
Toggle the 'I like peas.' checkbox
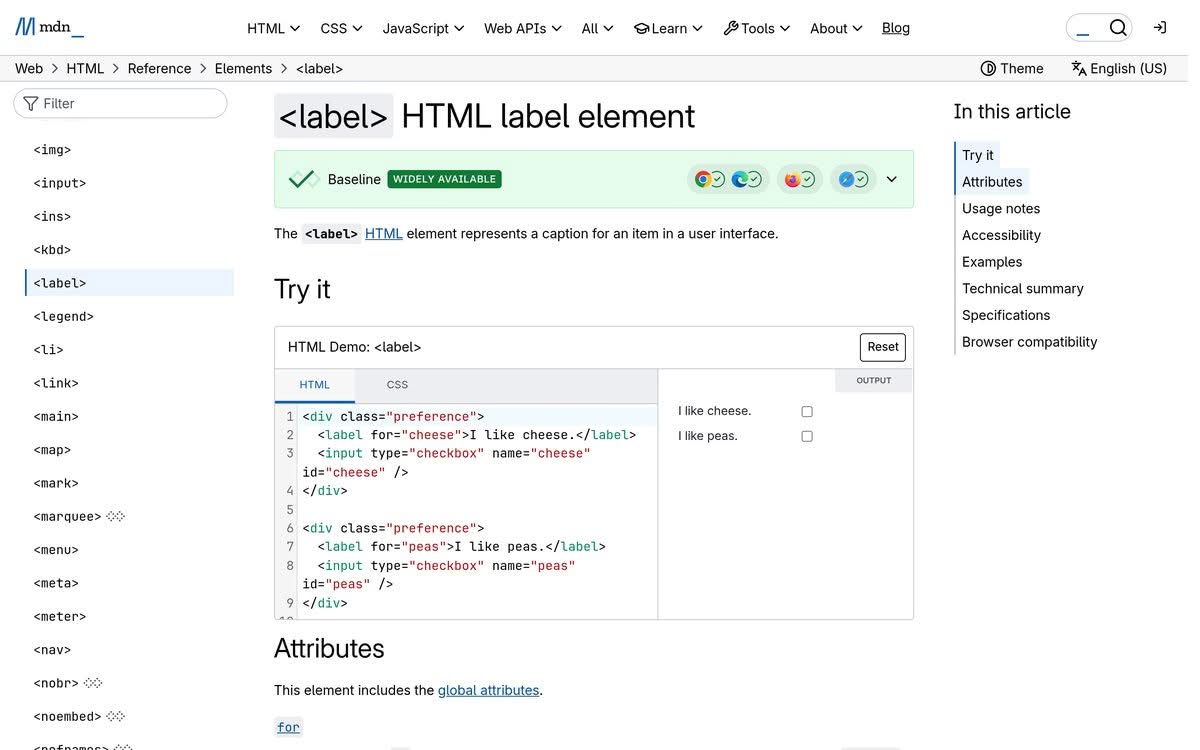pyautogui.click(x=807, y=436)
